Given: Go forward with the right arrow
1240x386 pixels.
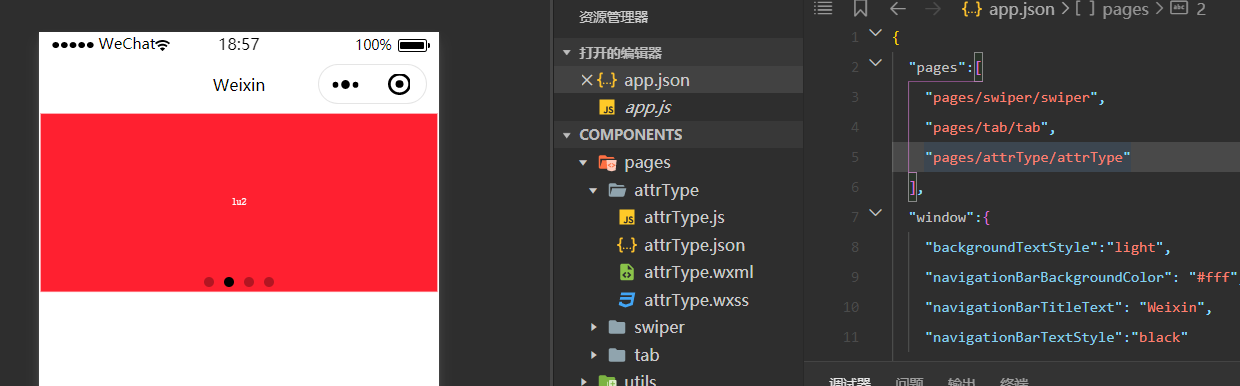Looking at the screenshot, I should [933, 9].
